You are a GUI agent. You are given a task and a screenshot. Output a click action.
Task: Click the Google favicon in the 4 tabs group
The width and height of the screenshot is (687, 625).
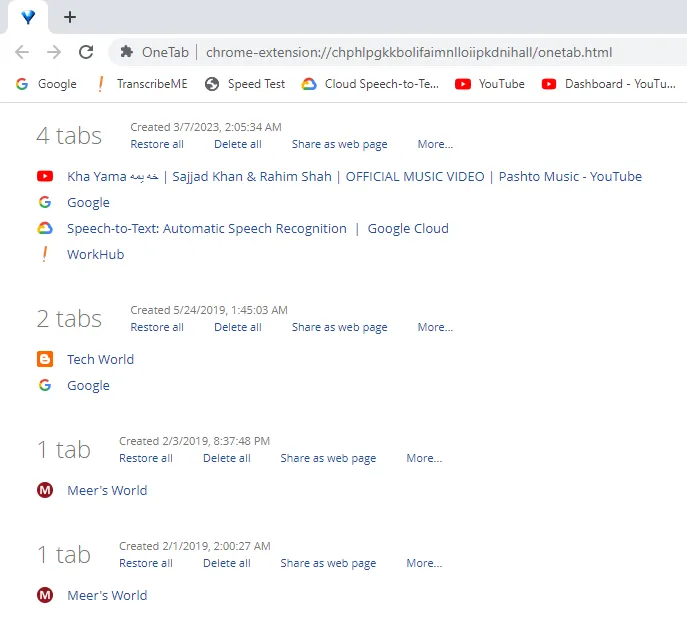(x=45, y=202)
